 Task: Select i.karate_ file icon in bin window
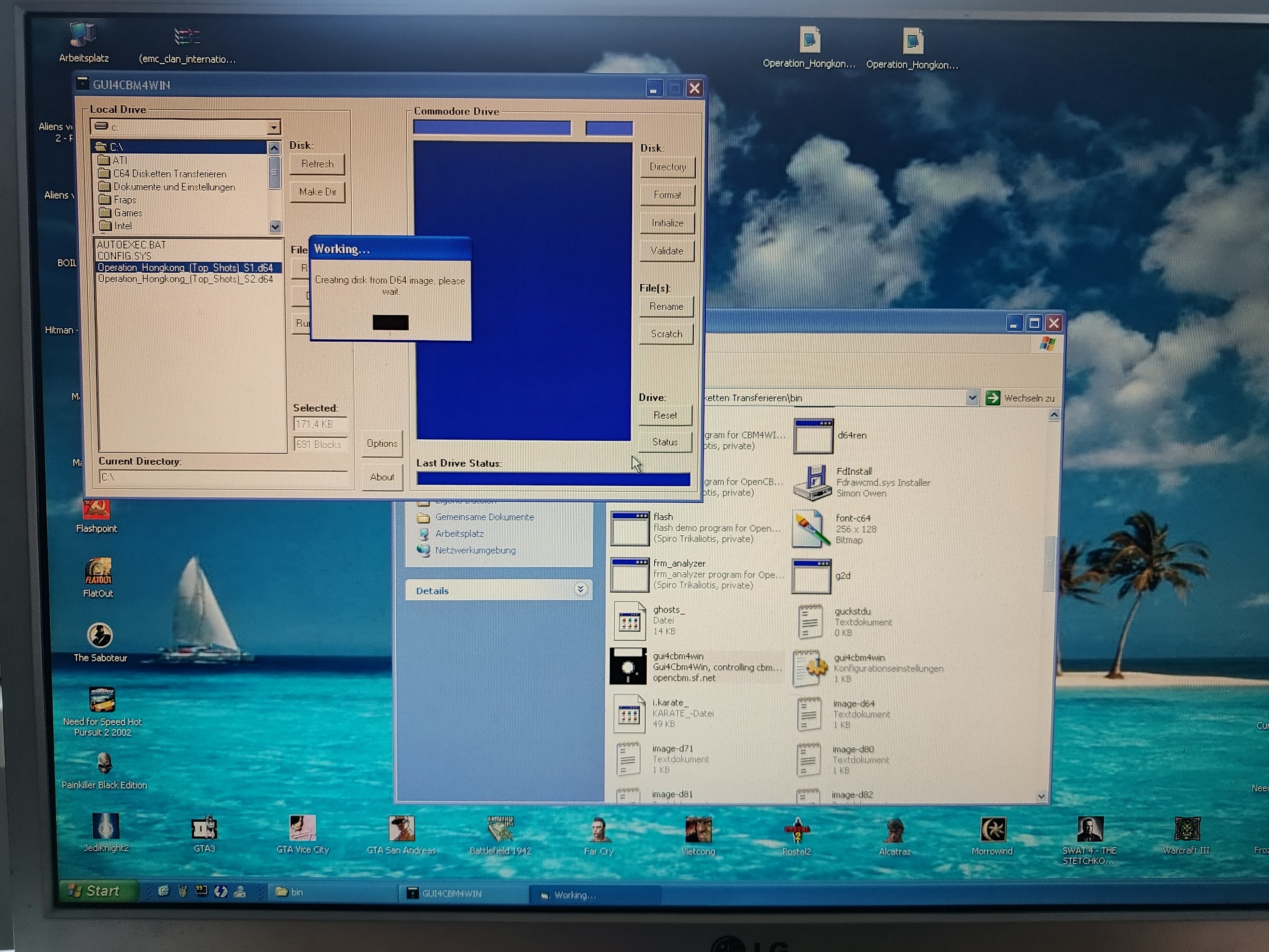pyautogui.click(x=629, y=713)
